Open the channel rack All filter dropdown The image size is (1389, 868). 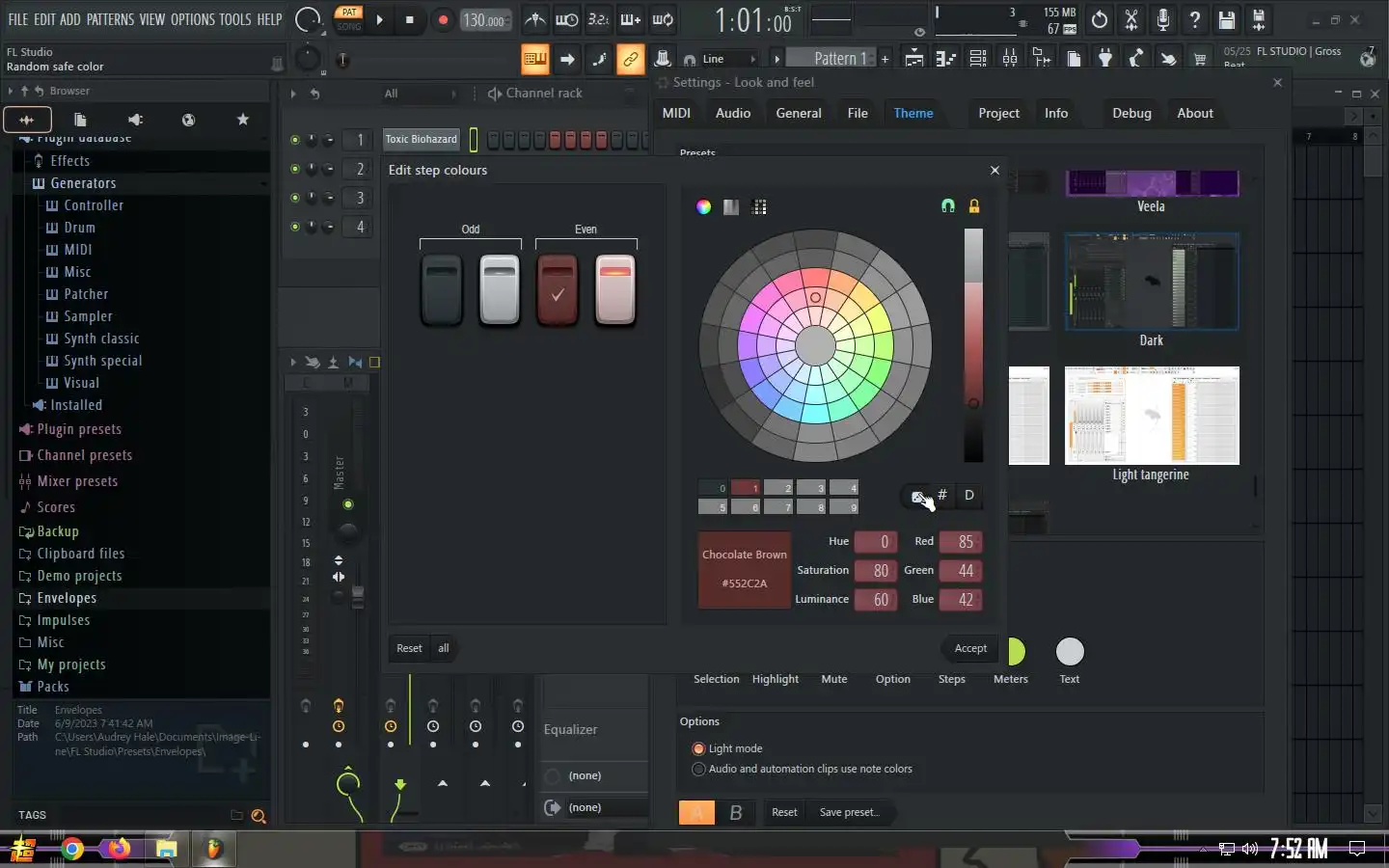coord(421,94)
